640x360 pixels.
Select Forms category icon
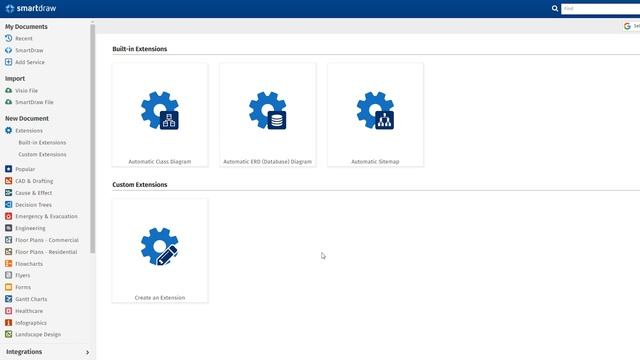[9, 287]
